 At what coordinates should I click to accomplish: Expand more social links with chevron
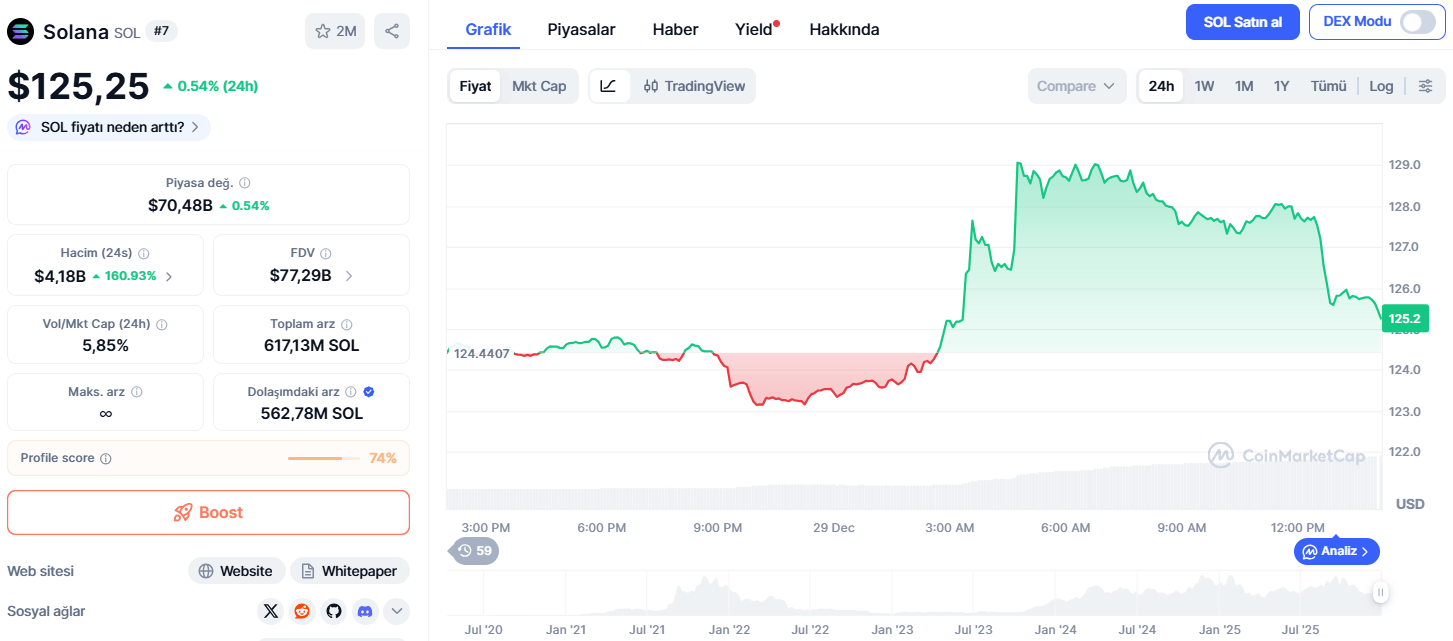(x=396, y=611)
